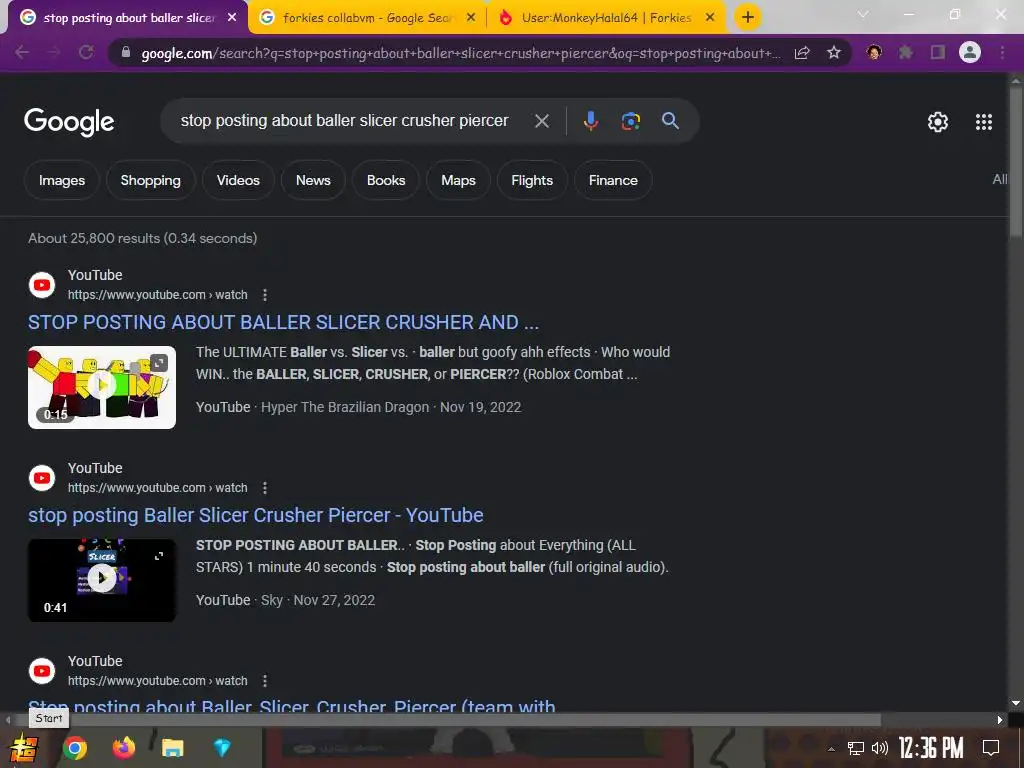Open Chrome three-dot menu

[x=1002, y=52]
